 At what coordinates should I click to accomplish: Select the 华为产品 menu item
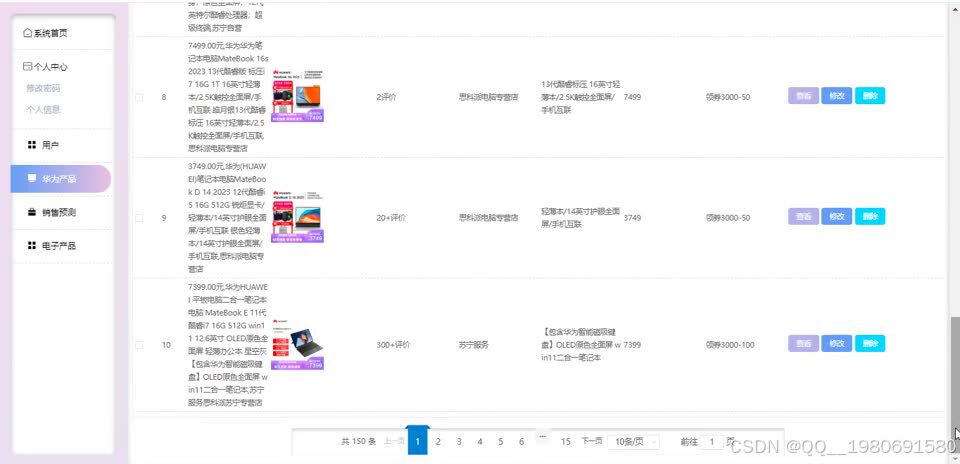(61, 179)
